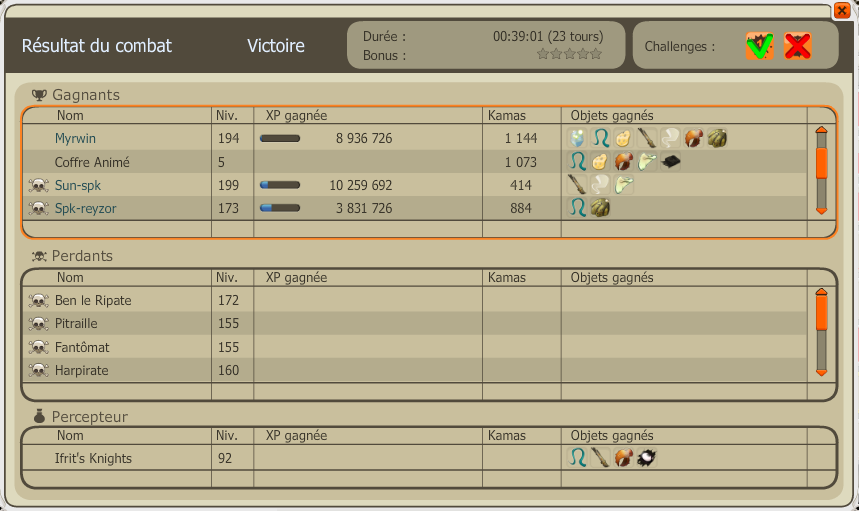Click the blue crystal item in Myrwin's loot
Image resolution: width=859 pixels, height=511 pixels.
(577, 138)
